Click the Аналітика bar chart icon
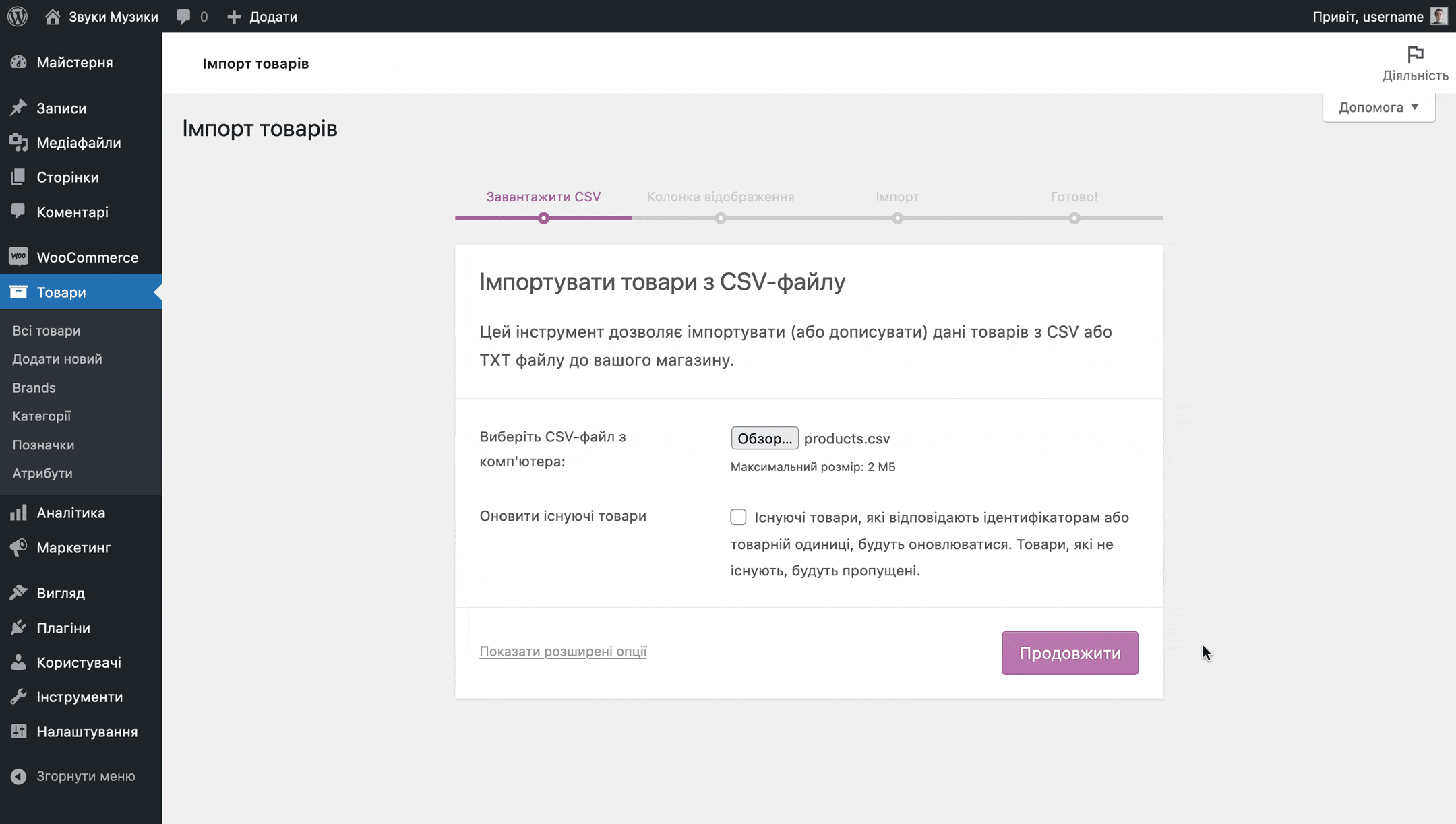Viewport: 1456px width, 824px height. click(x=19, y=513)
